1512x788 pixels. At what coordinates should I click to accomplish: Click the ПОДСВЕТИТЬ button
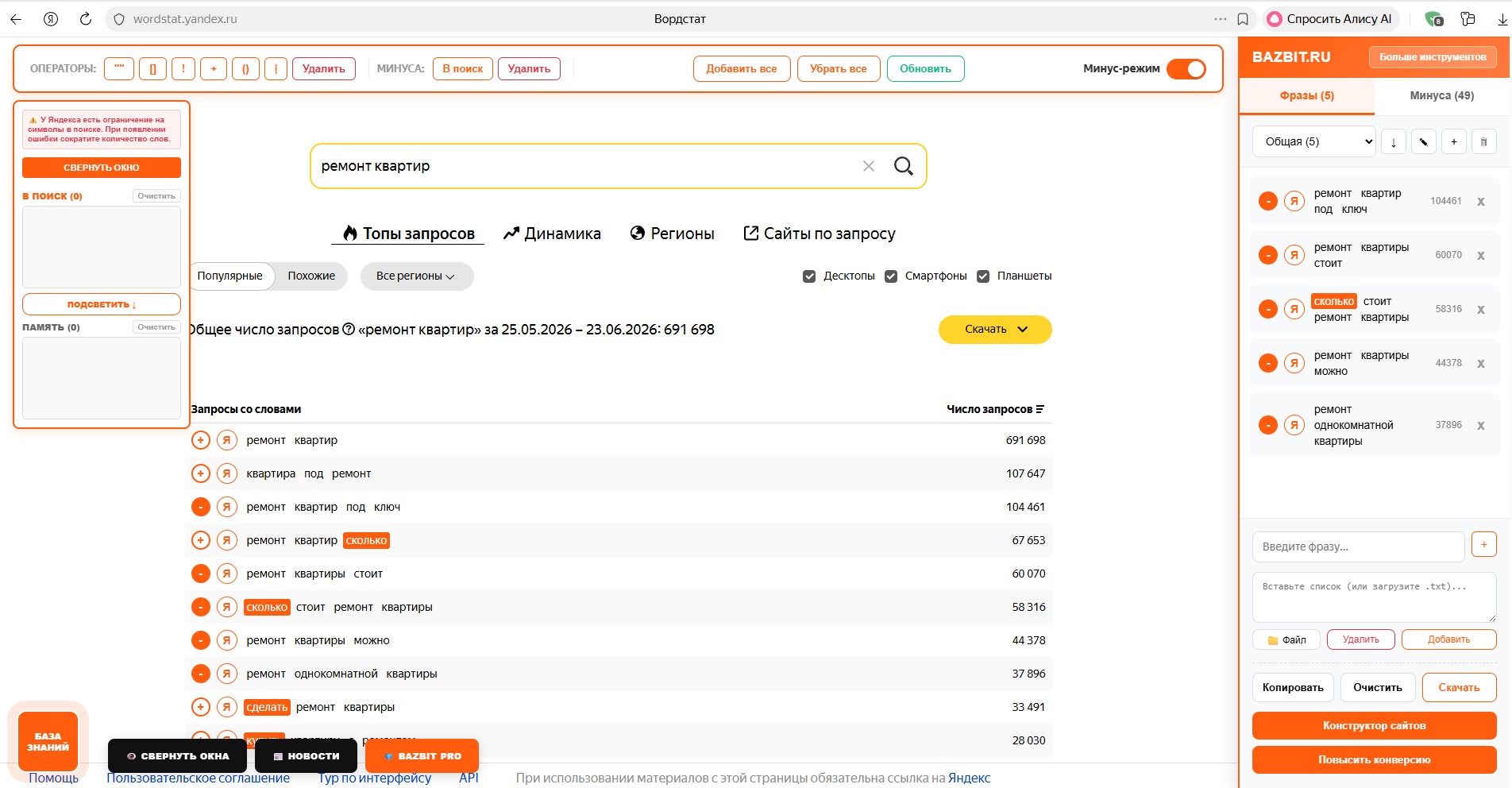102,304
